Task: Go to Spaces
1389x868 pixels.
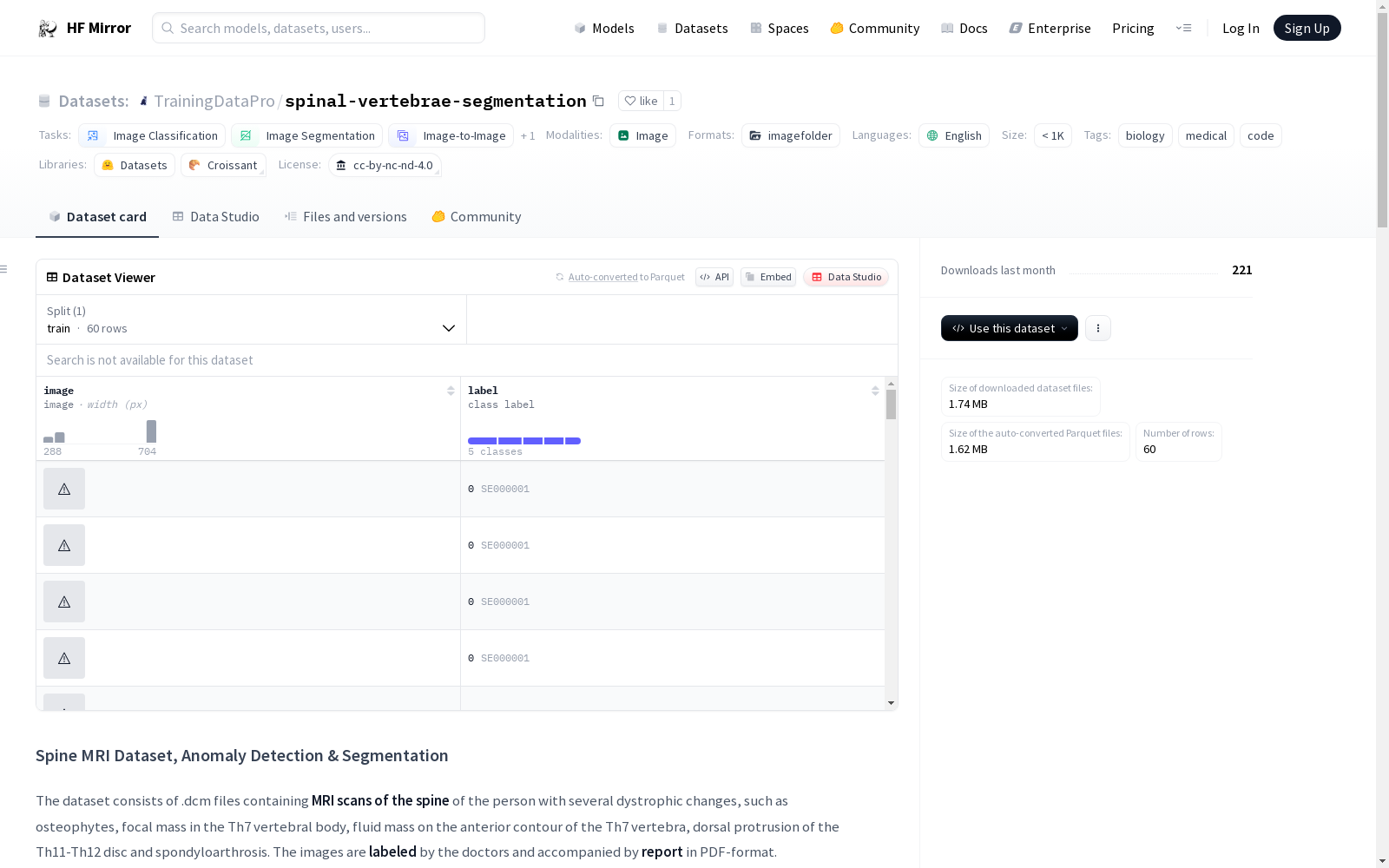Action: (x=779, y=28)
